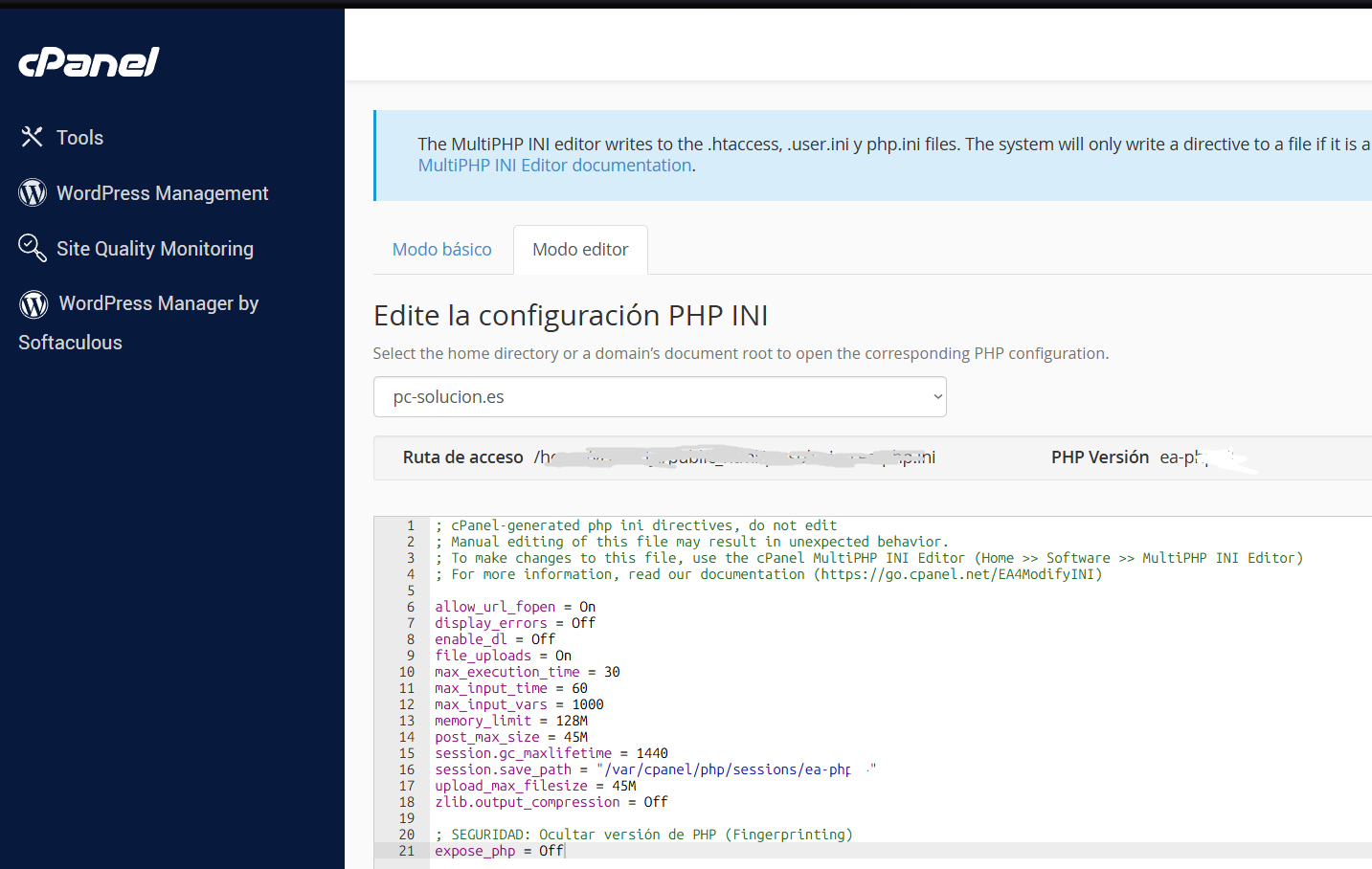Click the 'For more information' documentation comment
This screenshot has height=869, width=1372.
click(769, 574)
